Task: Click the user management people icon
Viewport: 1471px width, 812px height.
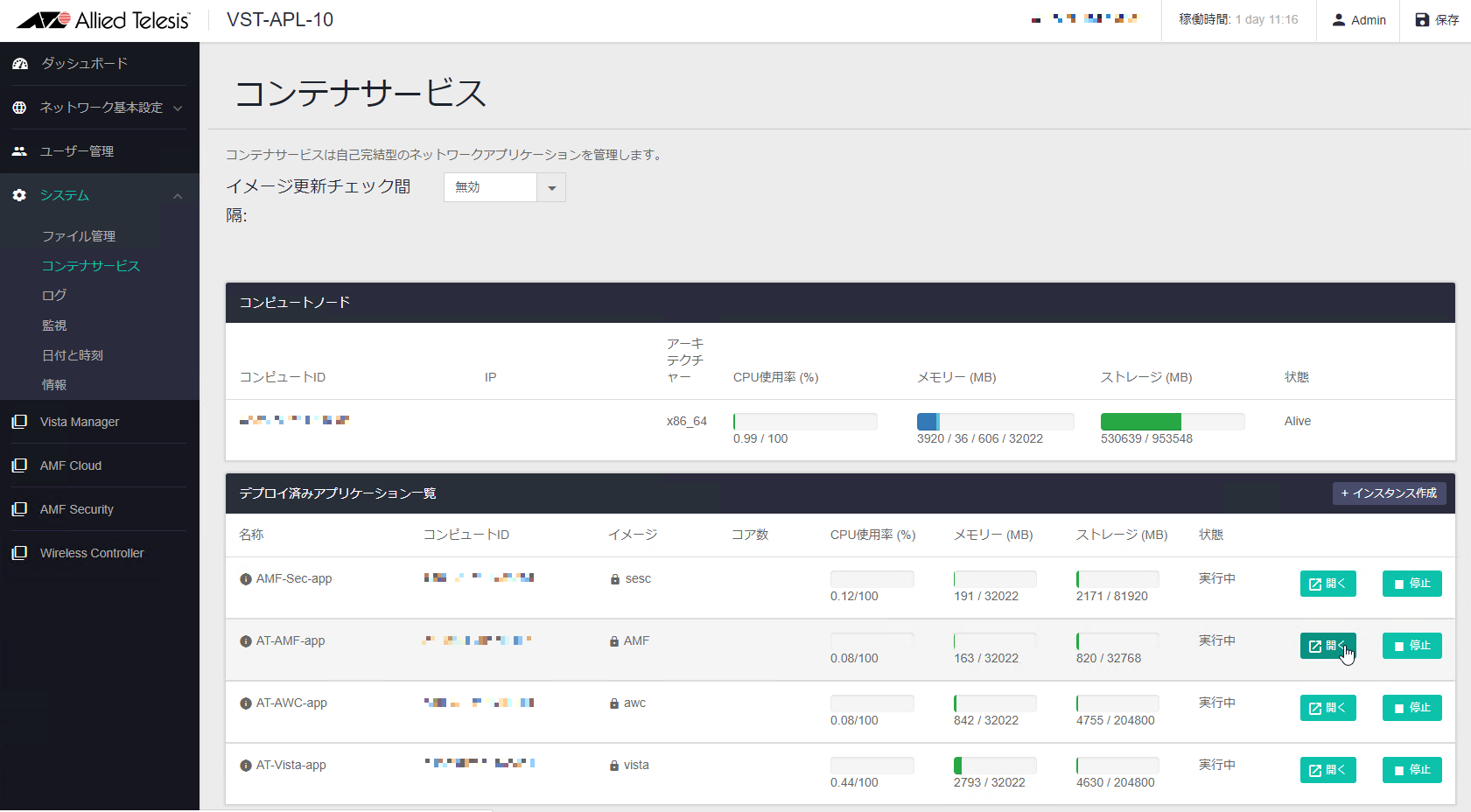Action: click(19, 151)
